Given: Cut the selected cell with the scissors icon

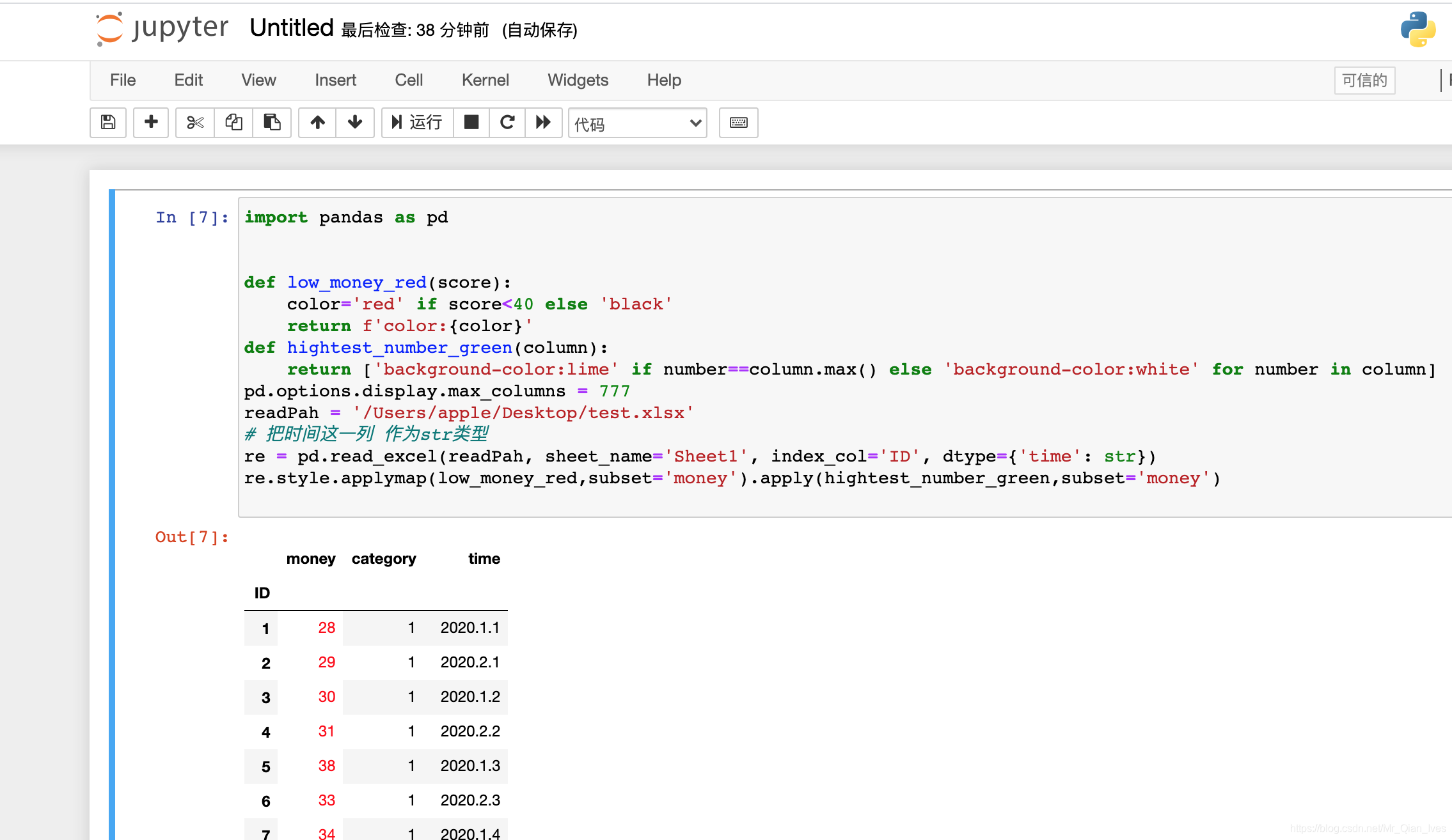Looking at the screenshot, I should click(x=195, y=122).
